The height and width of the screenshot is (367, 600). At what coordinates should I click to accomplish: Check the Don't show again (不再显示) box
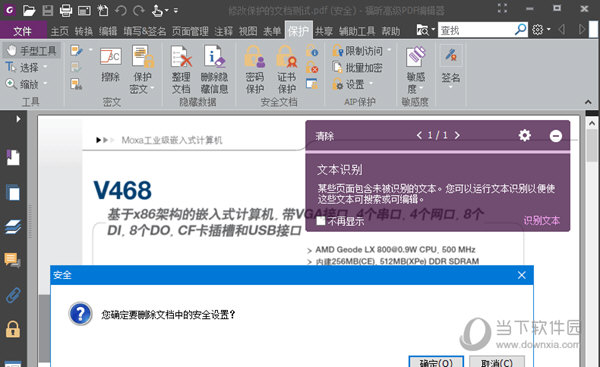coord(321,221)
